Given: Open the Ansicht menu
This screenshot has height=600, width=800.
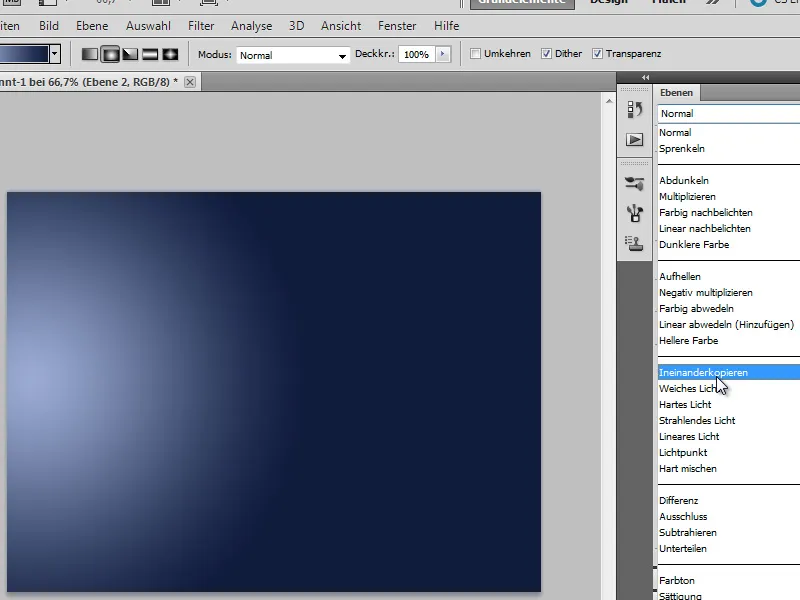Looking at the screenshot, I should coord(341,26).
